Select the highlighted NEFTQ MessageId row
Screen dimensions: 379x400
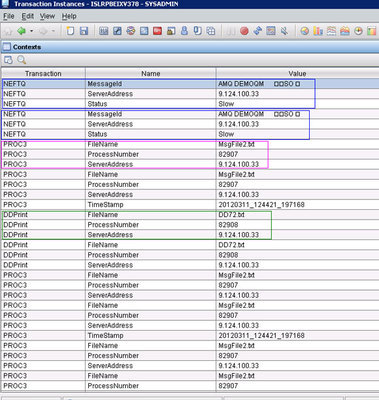pos(190,84)
